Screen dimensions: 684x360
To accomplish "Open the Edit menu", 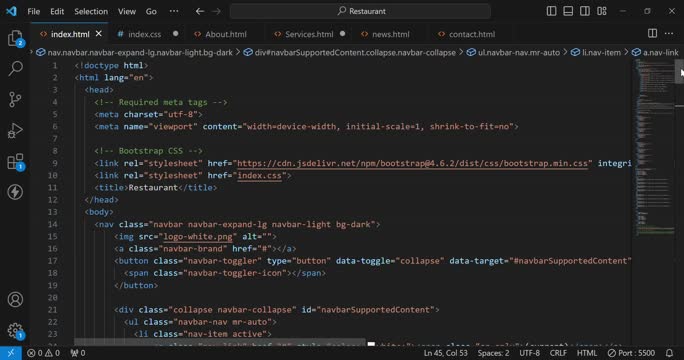I will [57, 11].
